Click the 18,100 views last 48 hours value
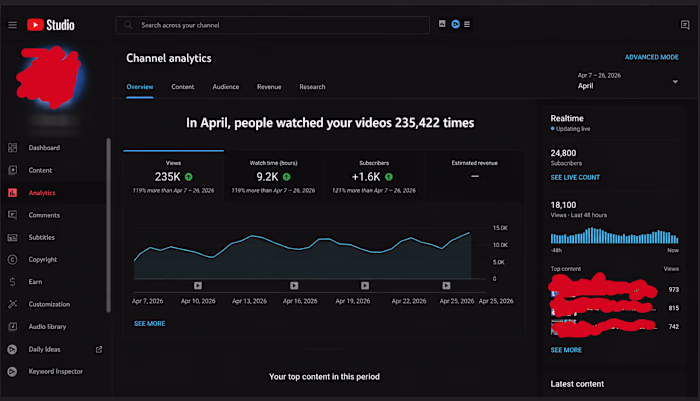700x401 pixels. (563, 205)
